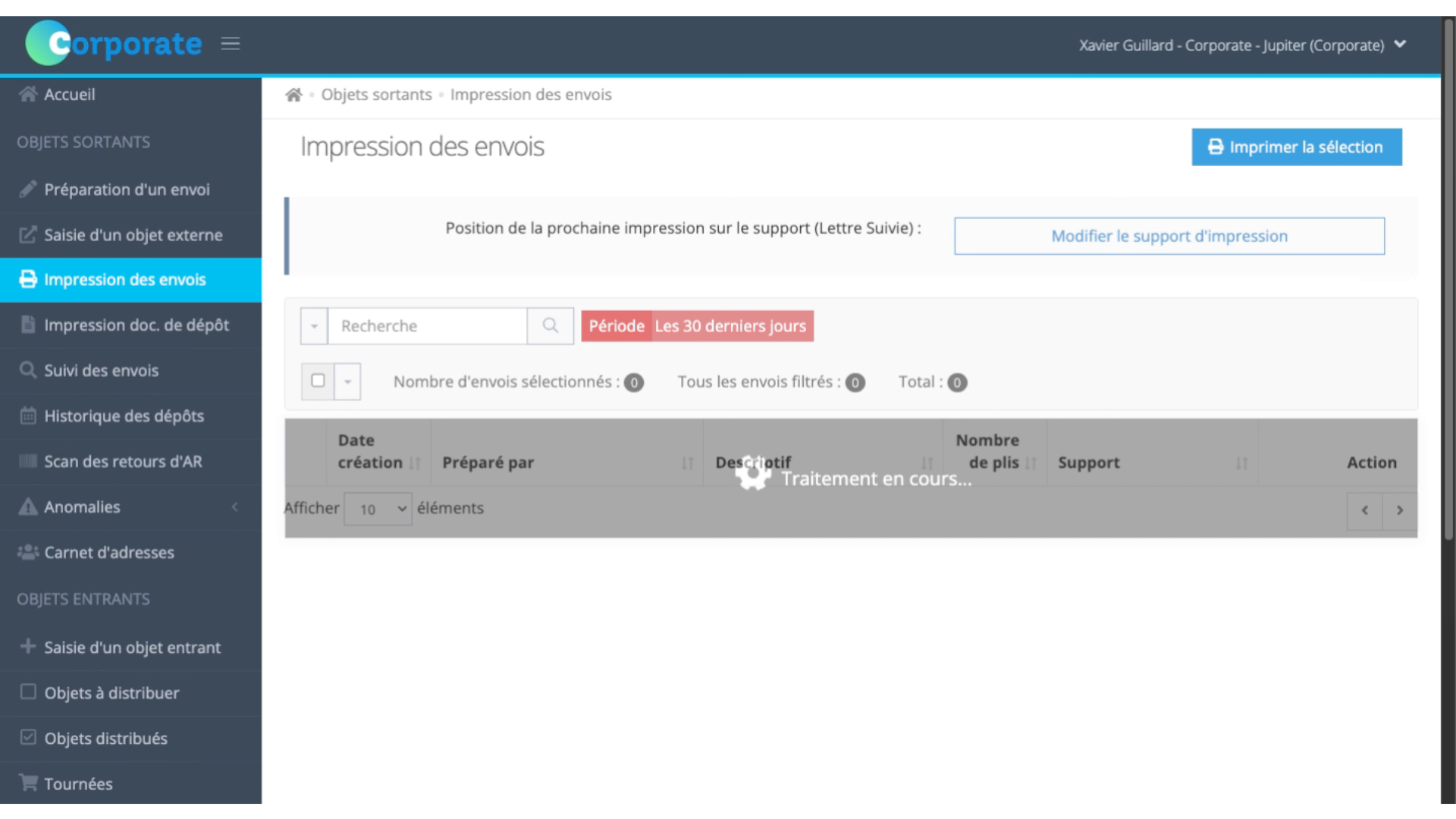Screen dimensions: 1456x819
Task: Click Impression des envois page title
Action: tap(422, 146)
